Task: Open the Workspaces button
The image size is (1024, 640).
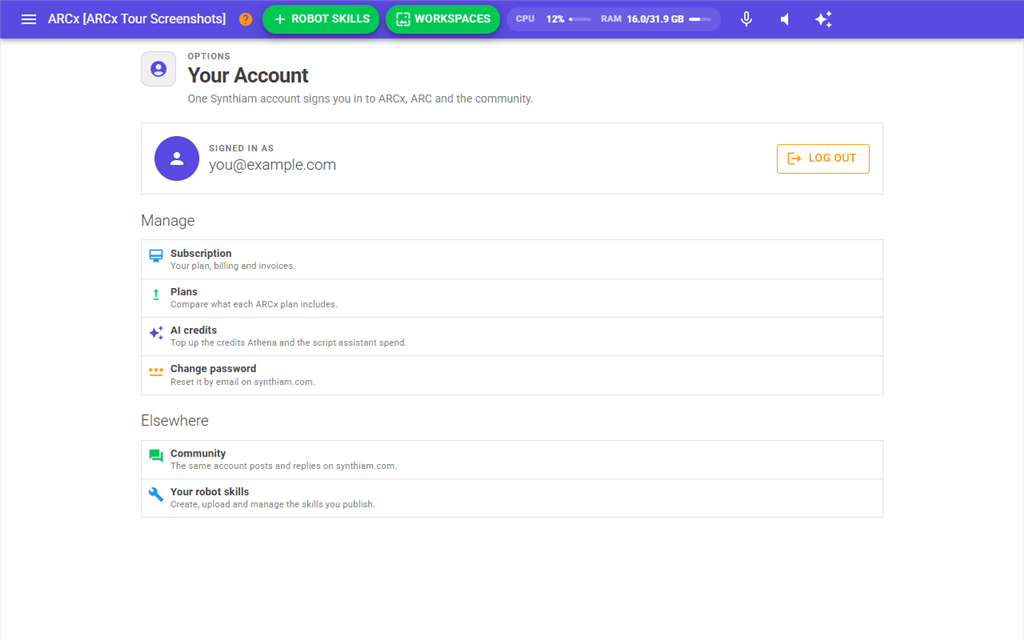Action: [x=443, y=19]
